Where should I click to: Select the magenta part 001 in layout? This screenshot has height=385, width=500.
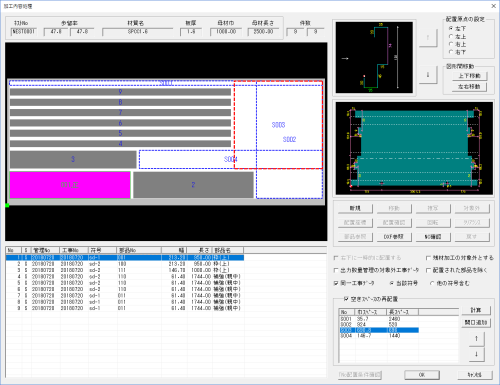[70, 185]
